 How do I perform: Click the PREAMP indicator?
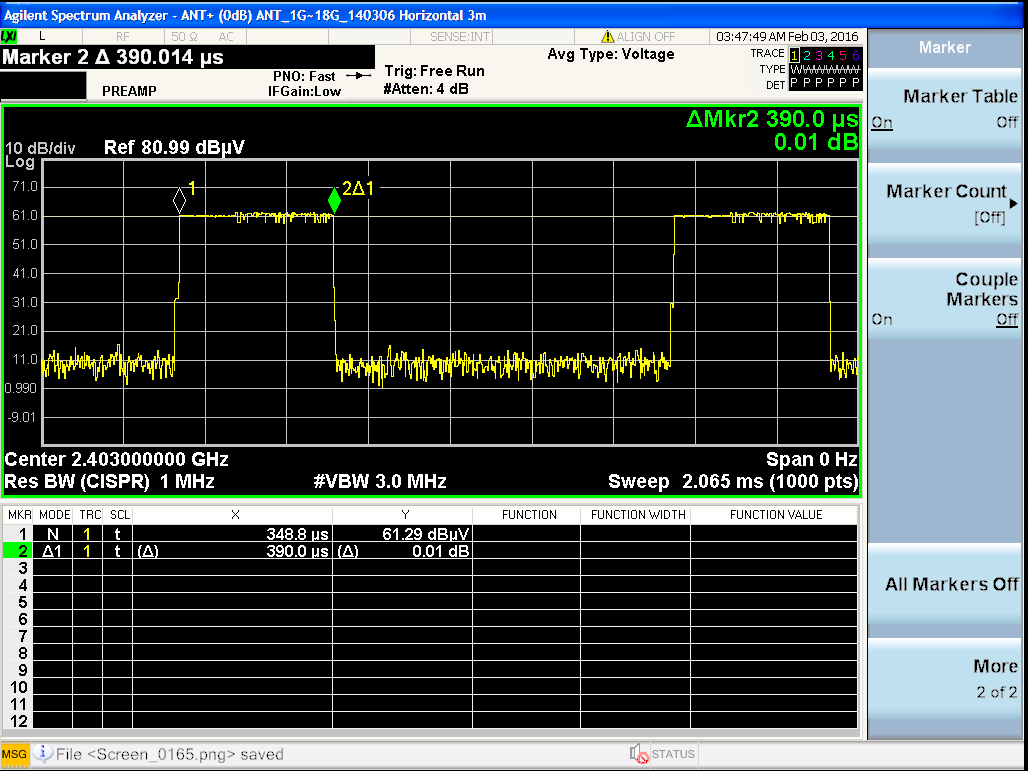[x=129, y=91]
